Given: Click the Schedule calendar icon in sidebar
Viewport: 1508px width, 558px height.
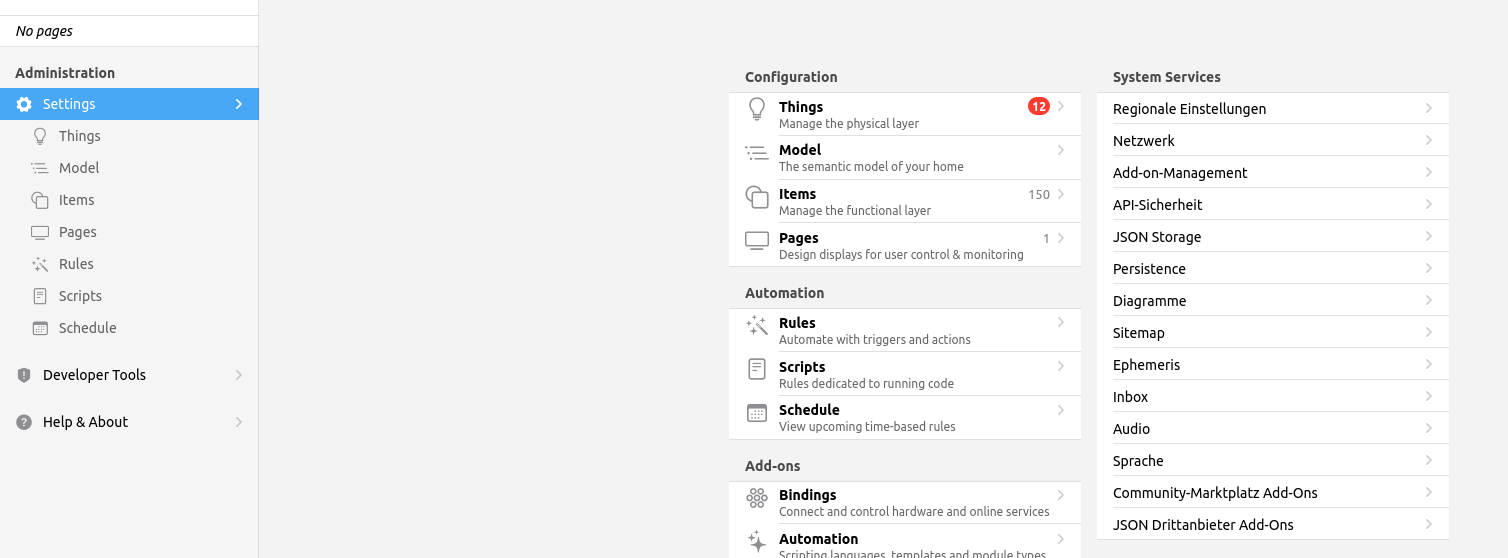Looking at the screenshot, I should point(40,328).
